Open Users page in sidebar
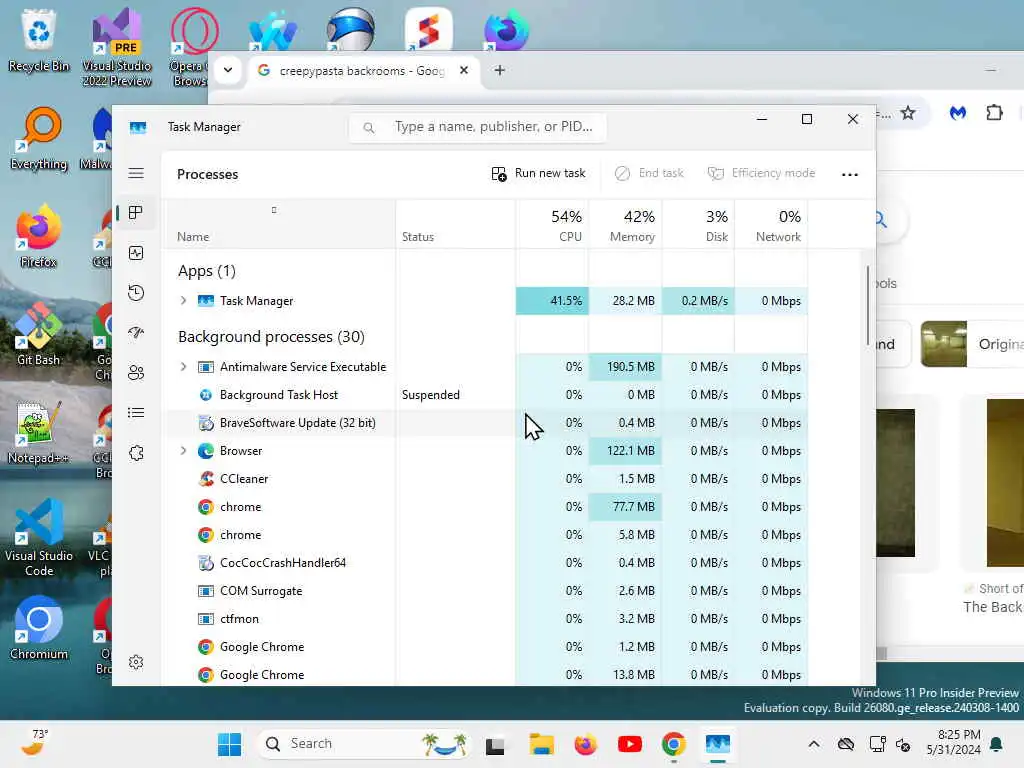1024x768 pixels. 136,373
